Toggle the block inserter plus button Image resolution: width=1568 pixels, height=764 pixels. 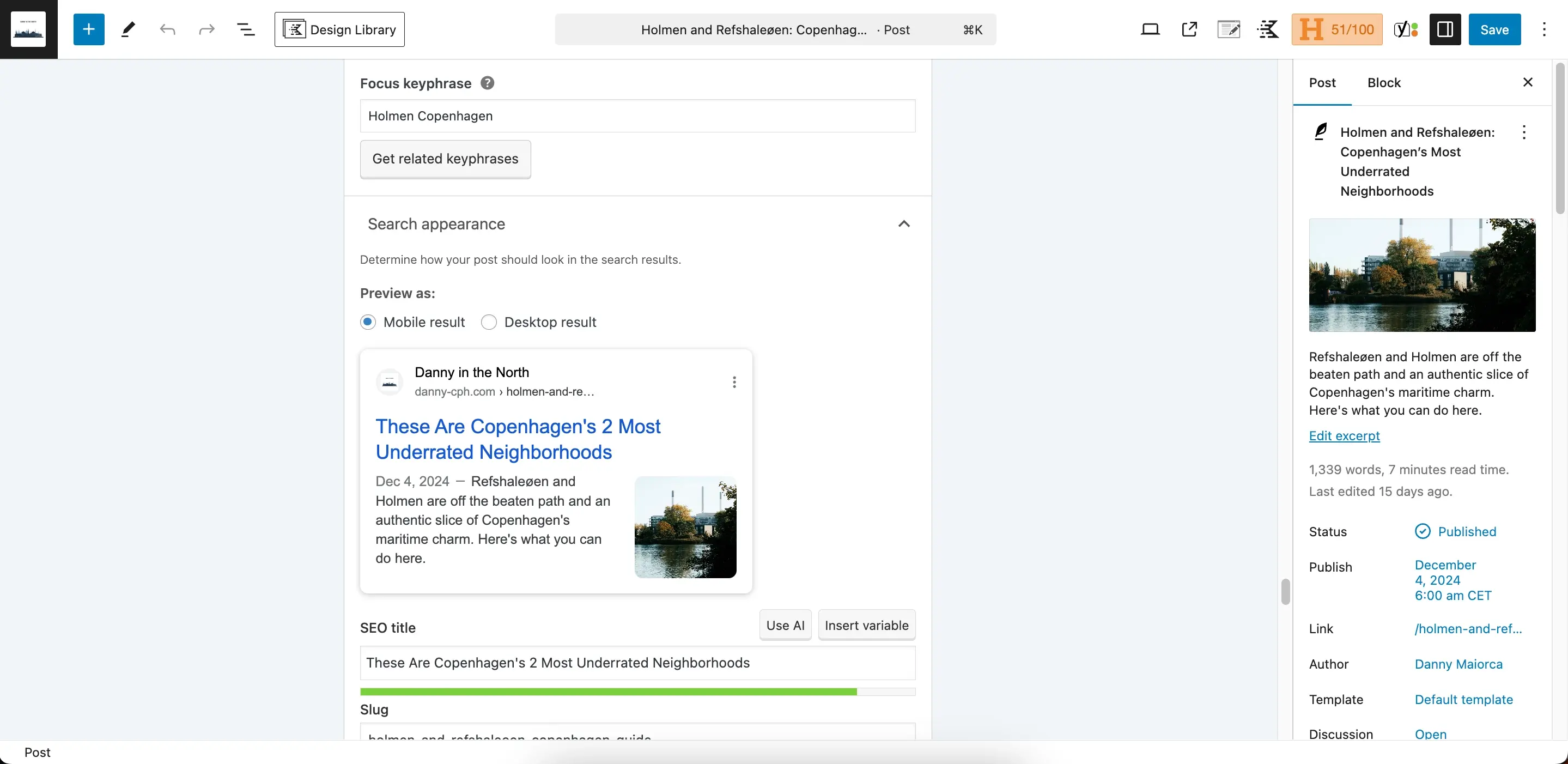[x=89, y=29]
